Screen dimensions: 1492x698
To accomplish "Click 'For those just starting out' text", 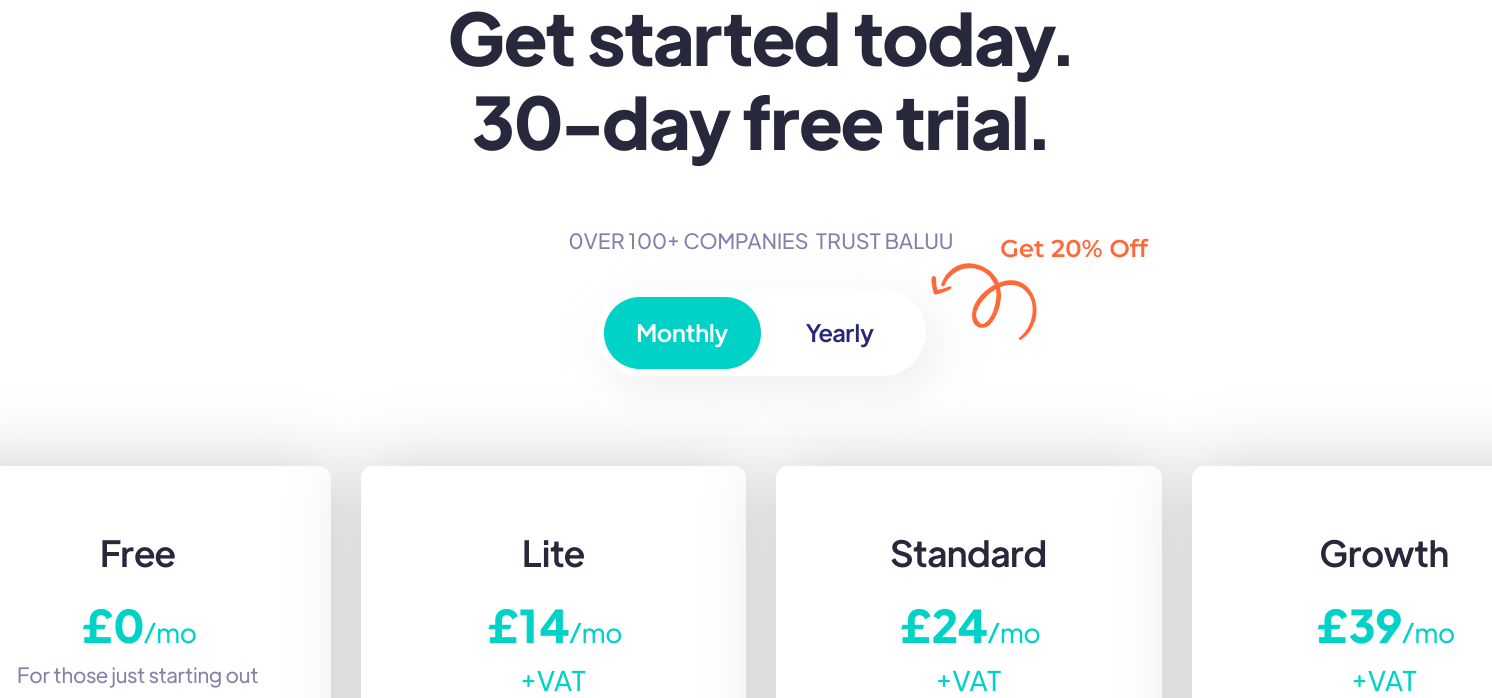I will (138, 676).
